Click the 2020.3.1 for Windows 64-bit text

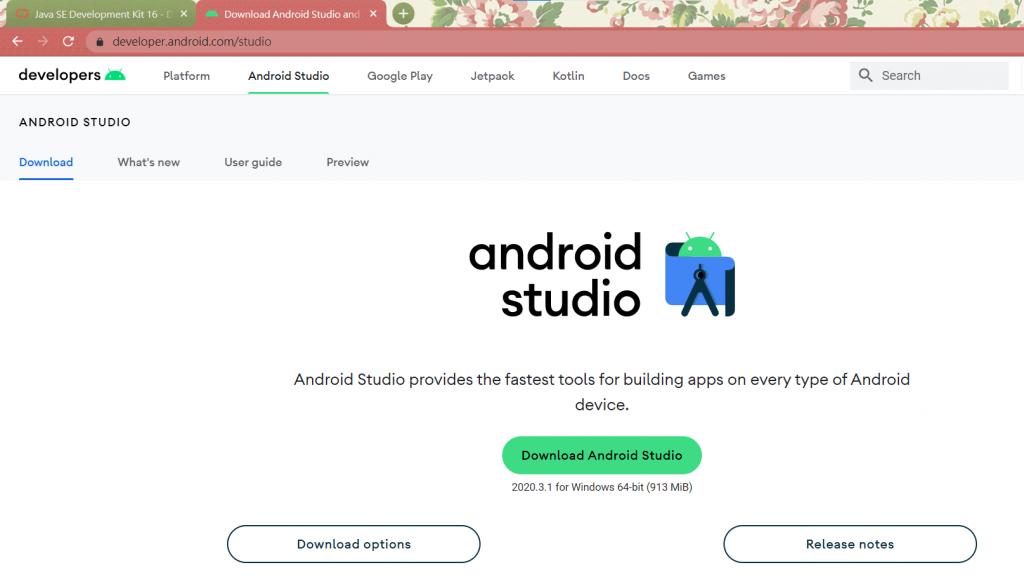pos(601,487)
